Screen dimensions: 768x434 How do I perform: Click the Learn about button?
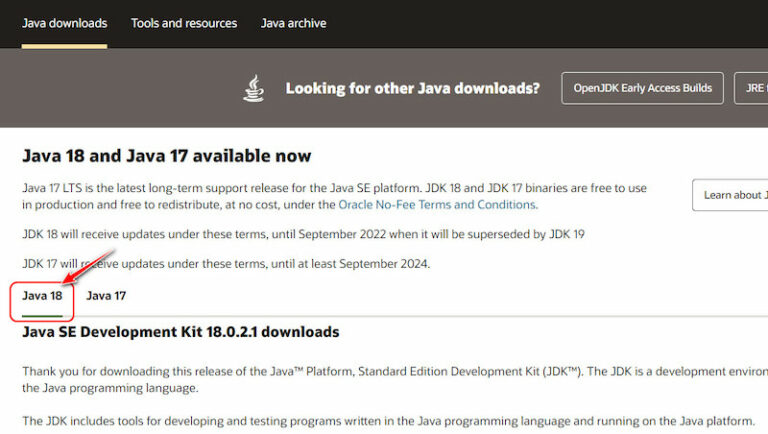[x=730, y=195]
